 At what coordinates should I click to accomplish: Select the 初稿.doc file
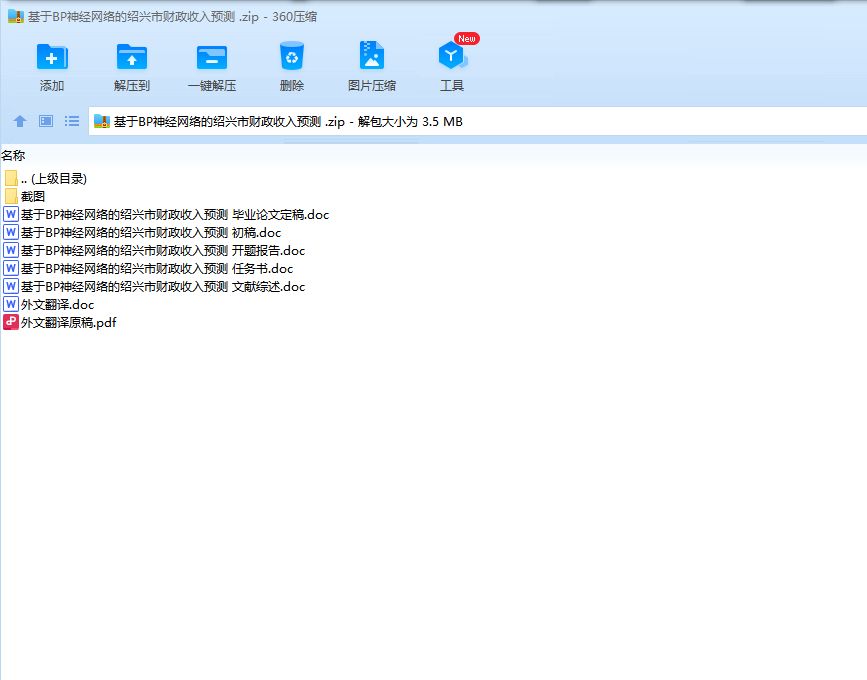pos(143,232)
